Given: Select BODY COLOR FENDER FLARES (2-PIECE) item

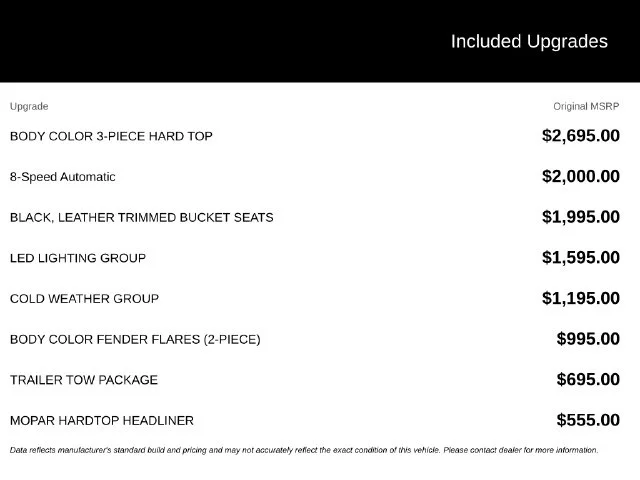Looking at the screenshot, I should pos(135,340).
